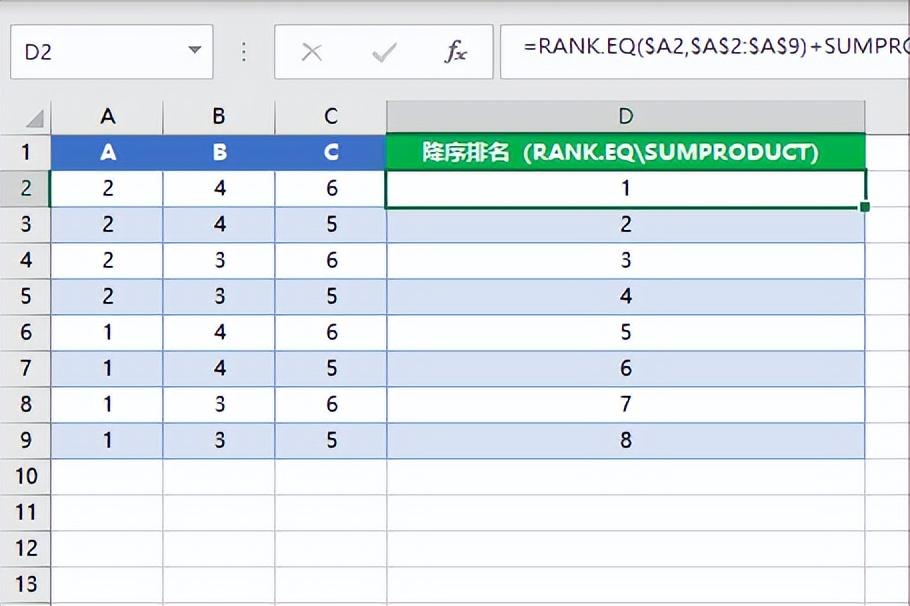910x606 pixels.
Task: Click cell D5 with rank 4
Action: tap(626, 296)
